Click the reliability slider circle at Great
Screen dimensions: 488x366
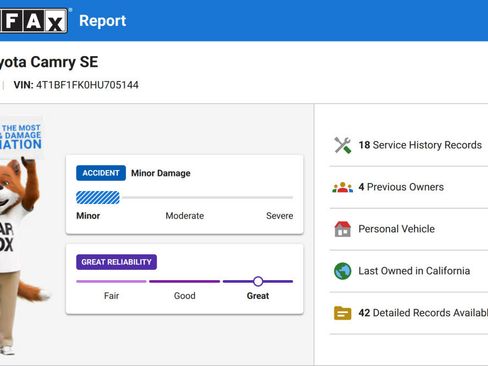[x=258, y=281]
